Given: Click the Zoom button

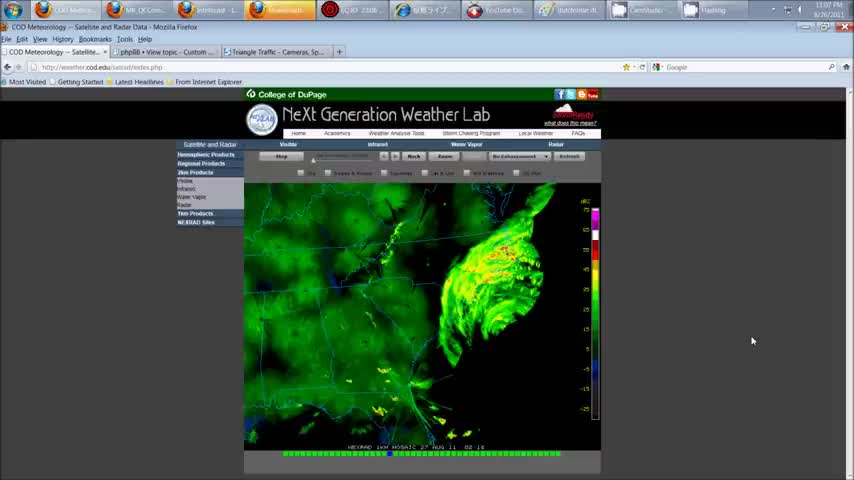Looking at the screenshot, I should click(444, 156).
